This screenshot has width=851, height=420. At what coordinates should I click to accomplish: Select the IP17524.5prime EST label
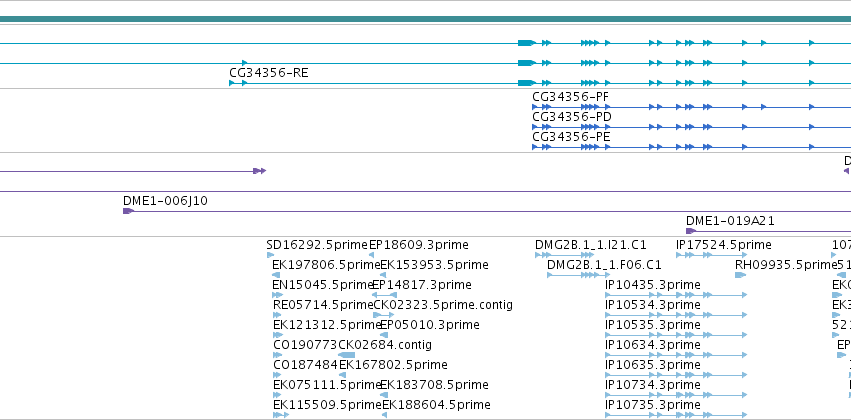(x=723, y=245)
